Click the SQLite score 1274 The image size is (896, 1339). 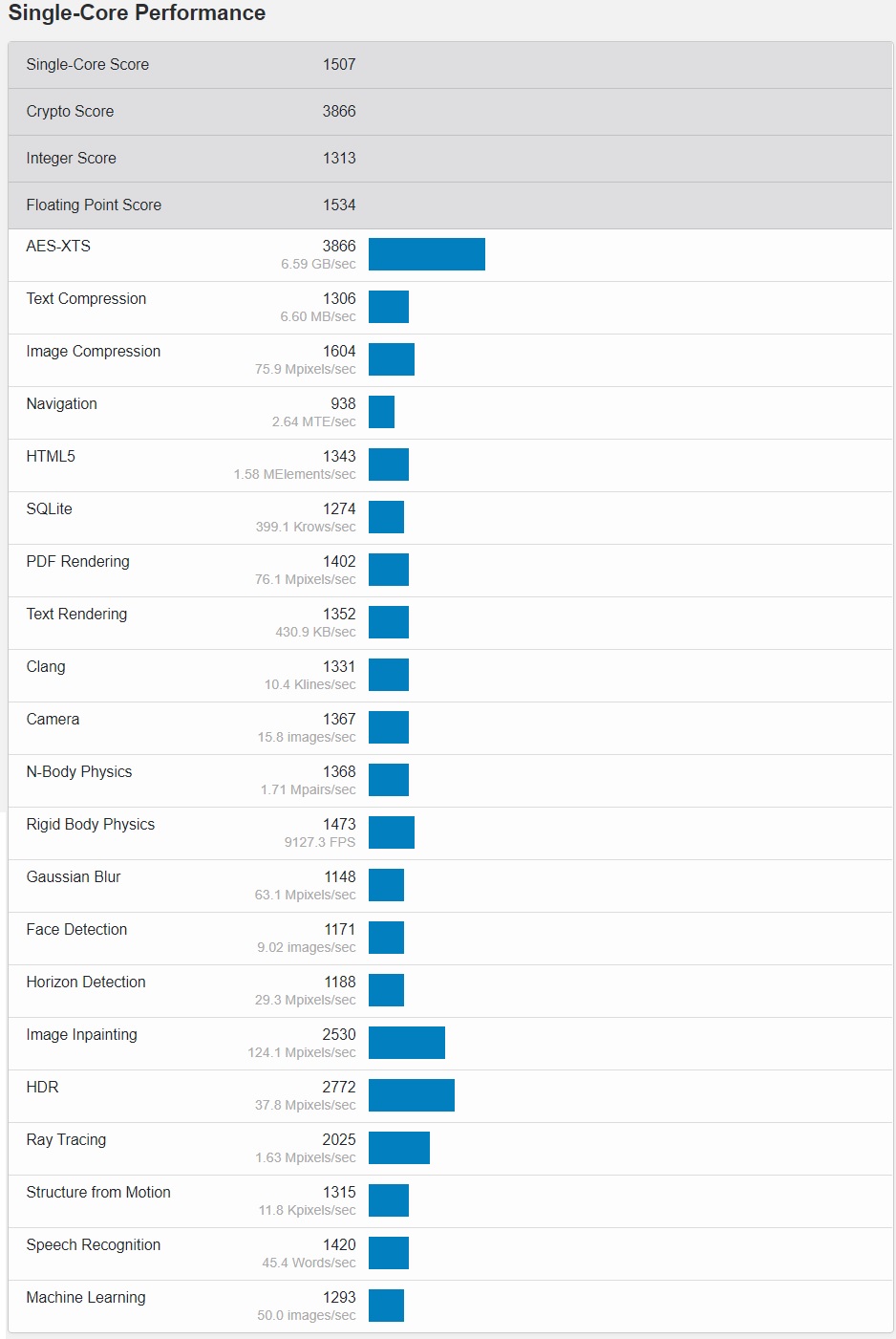339,509
